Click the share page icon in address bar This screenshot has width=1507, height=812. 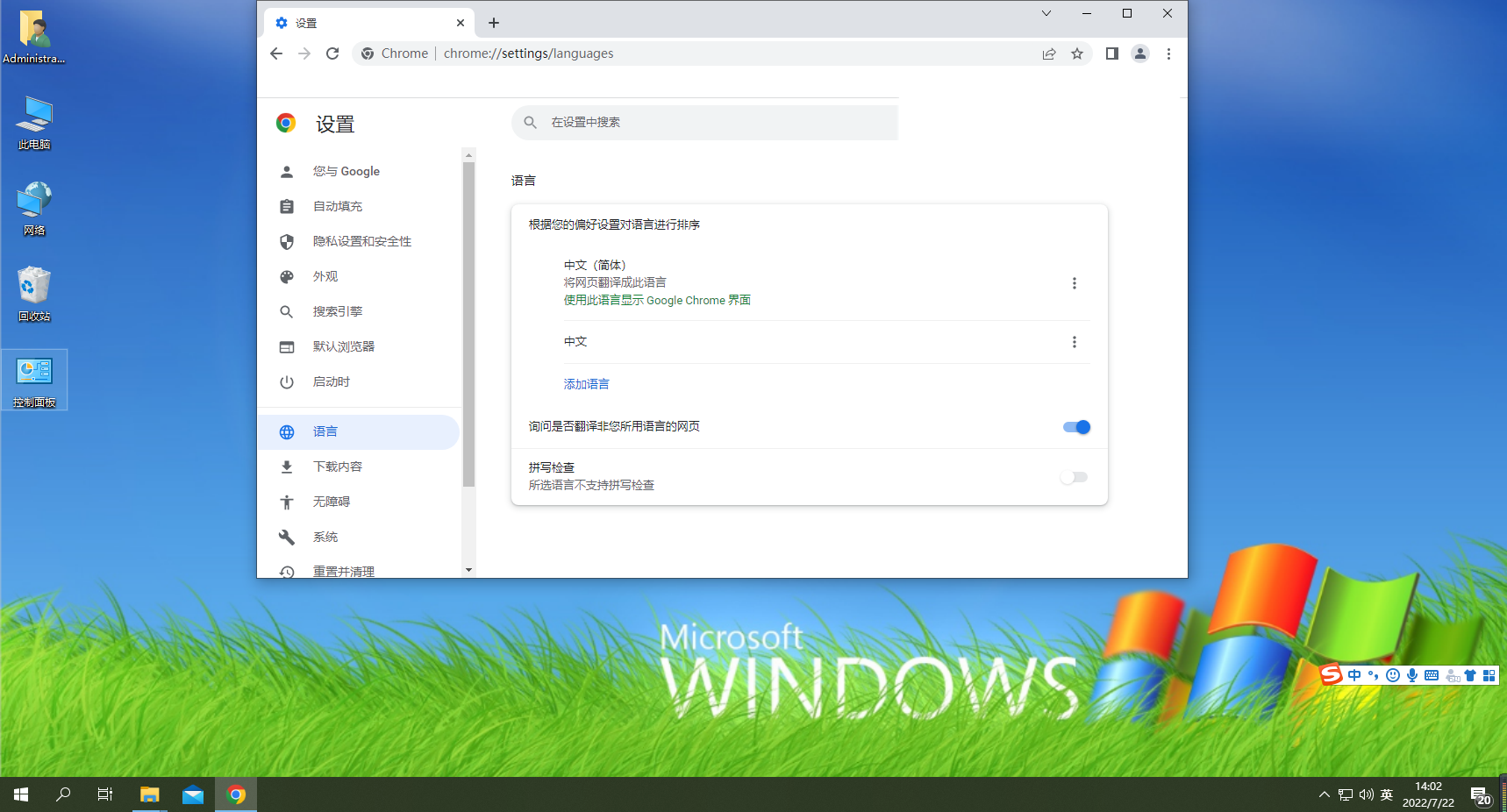tap(1049, 53)
